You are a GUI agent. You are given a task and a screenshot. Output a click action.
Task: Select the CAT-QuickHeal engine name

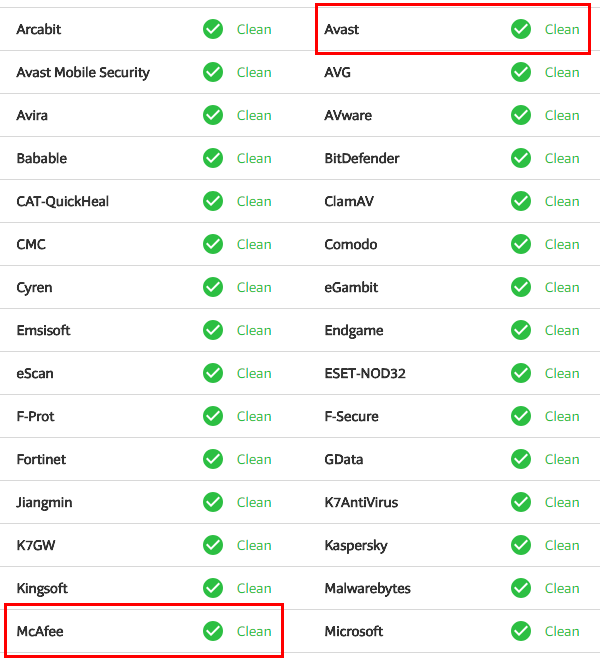click(63, 201)
